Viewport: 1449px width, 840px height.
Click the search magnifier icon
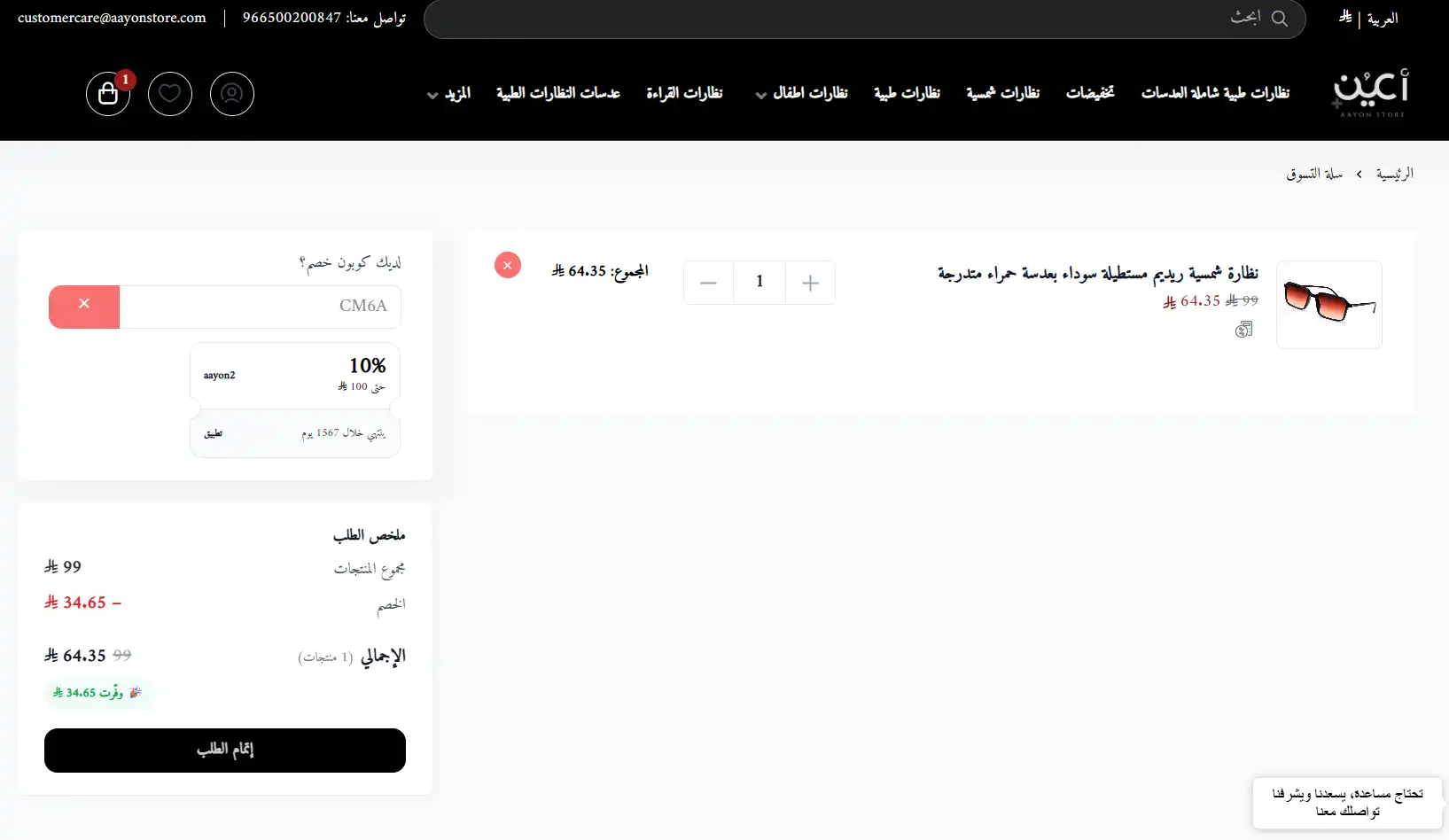point(1280,19)
